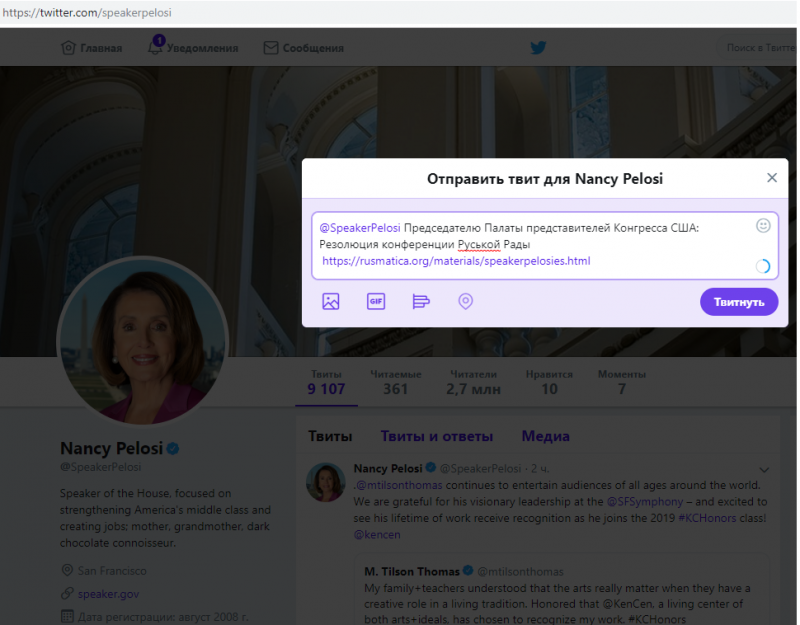The width and height of the screenshot is (800, 625).
Task: Close the tweet compose dialog
Action: (772, 178)
